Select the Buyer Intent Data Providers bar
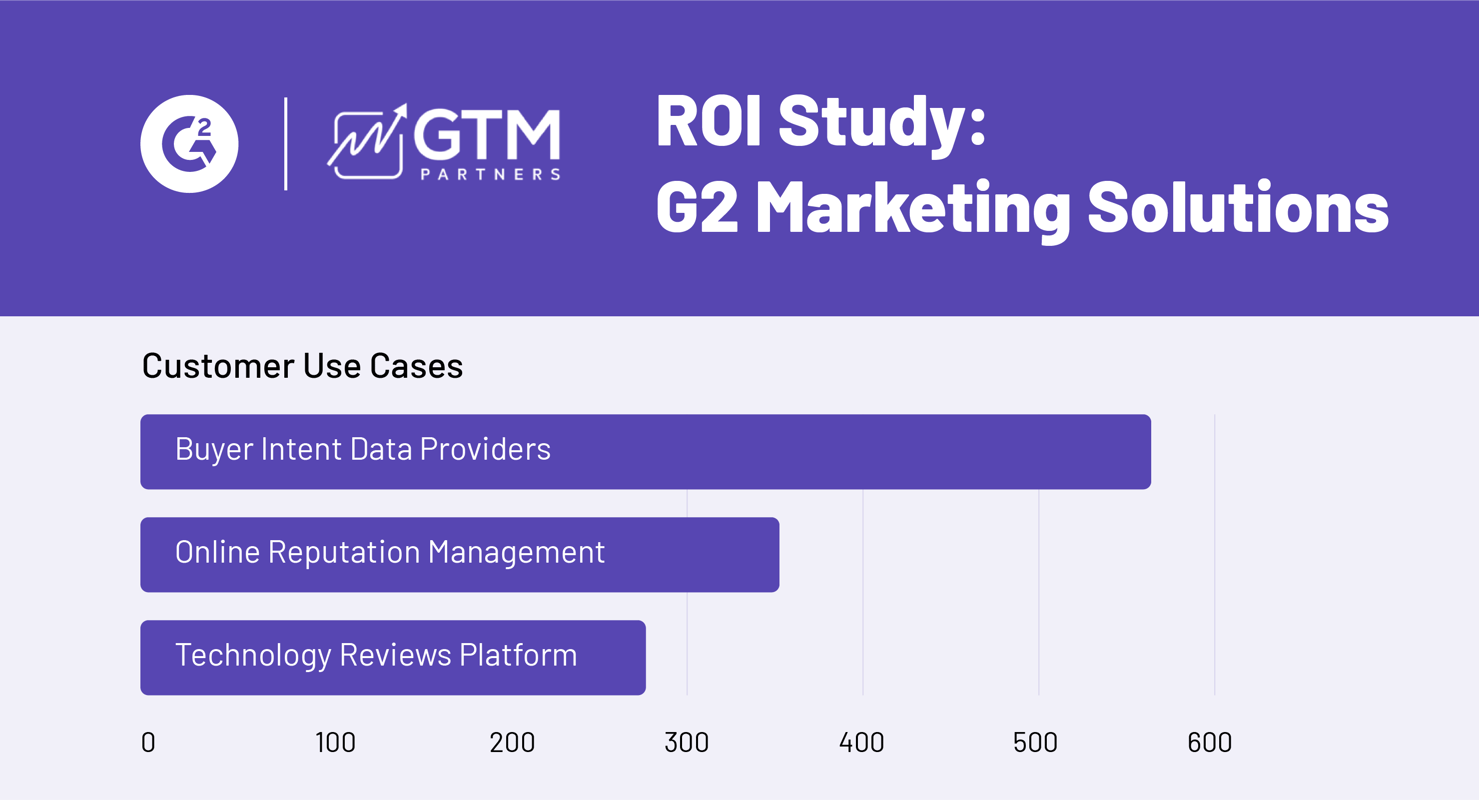The image size is (1479, 800). pyautogui.click(x=646, y=452)
